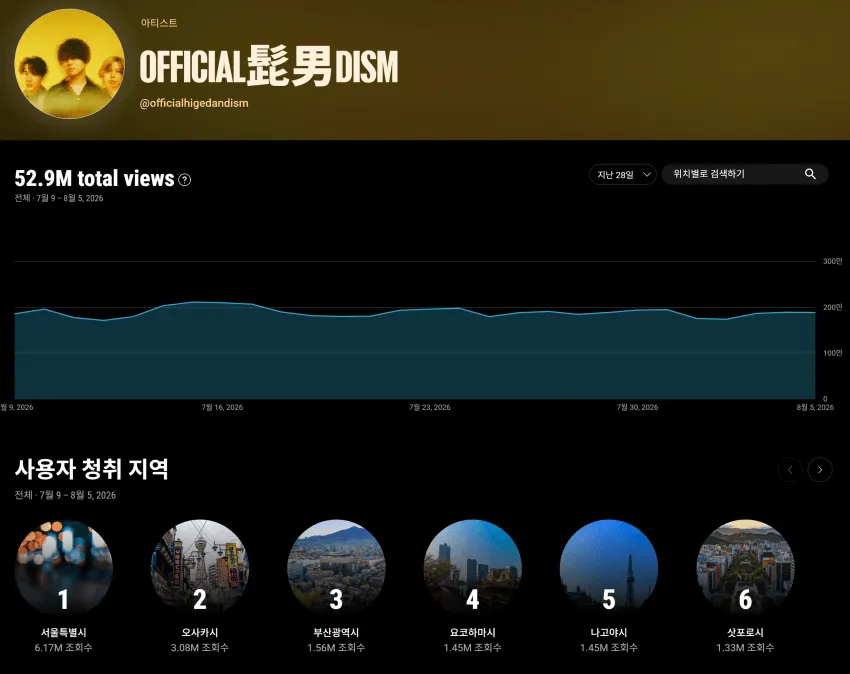Click the help icon beside total views
Viewport: 850px width, 674px height.
(184, 179)
